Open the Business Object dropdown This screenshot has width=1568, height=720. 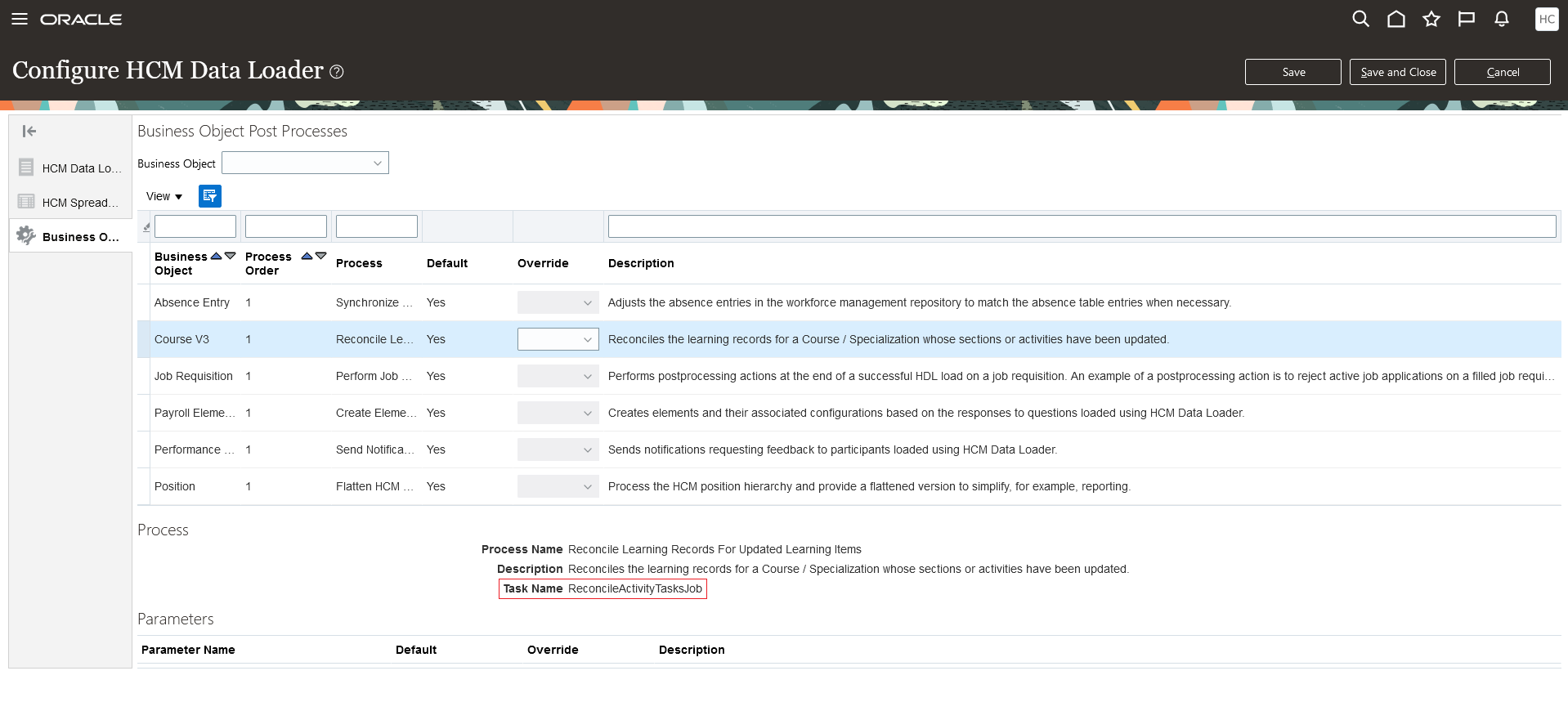click(x=305, y=163)
